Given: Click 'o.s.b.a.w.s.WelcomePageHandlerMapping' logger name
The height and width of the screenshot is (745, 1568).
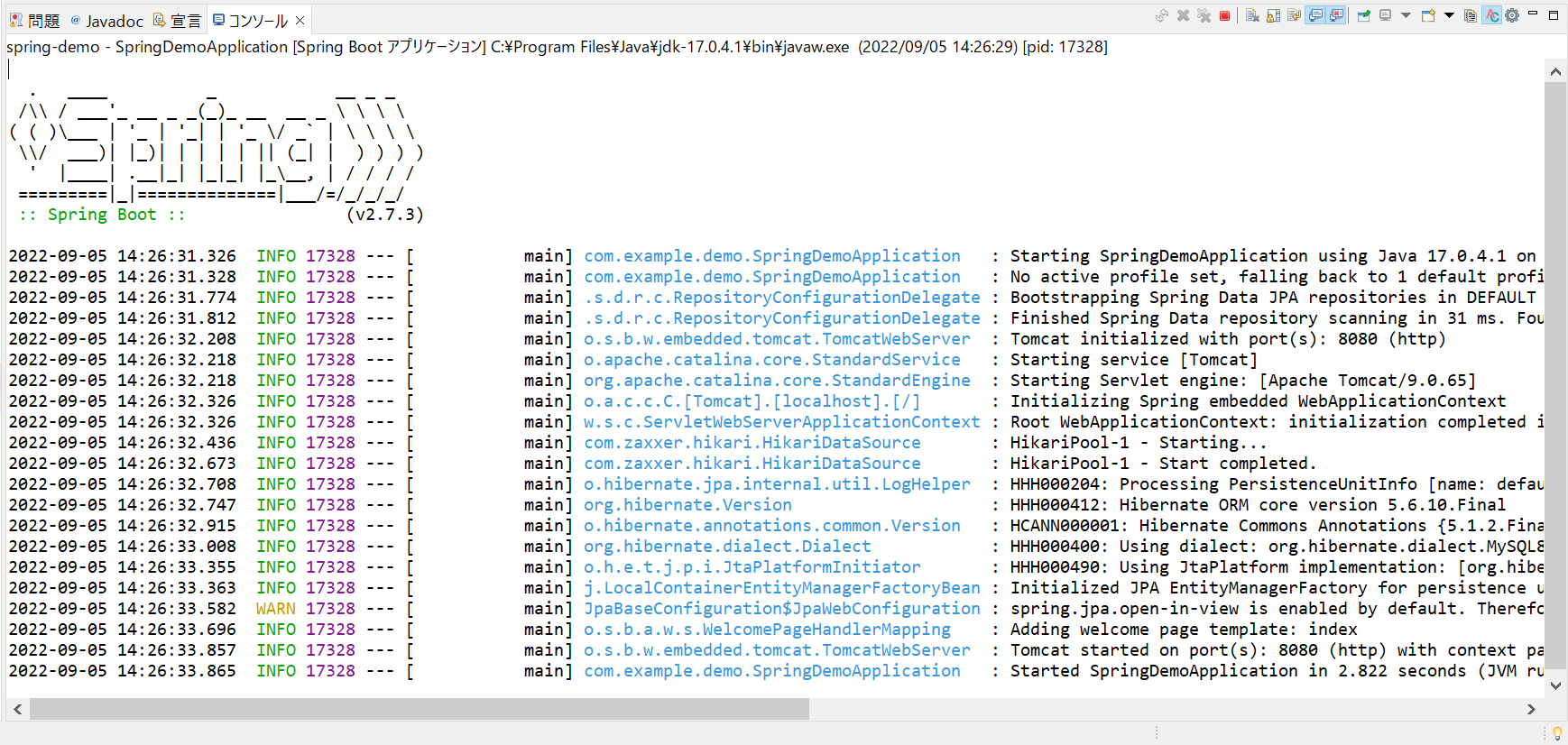Looking at the screenshot, I should (x=767, y=630).
